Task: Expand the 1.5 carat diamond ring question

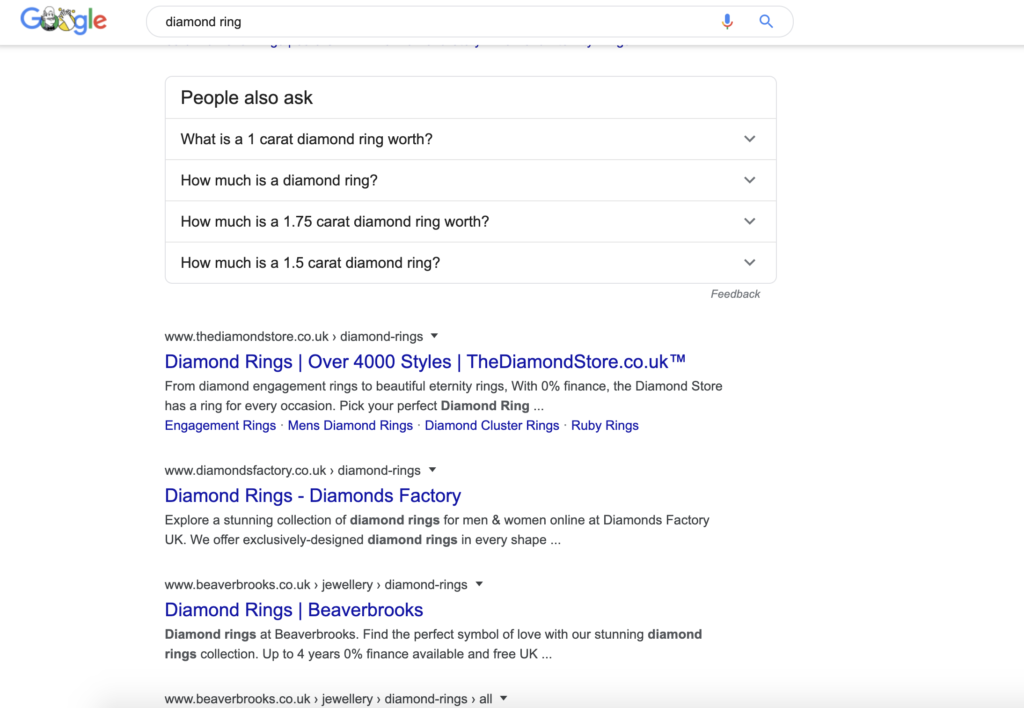Action: 471,263
